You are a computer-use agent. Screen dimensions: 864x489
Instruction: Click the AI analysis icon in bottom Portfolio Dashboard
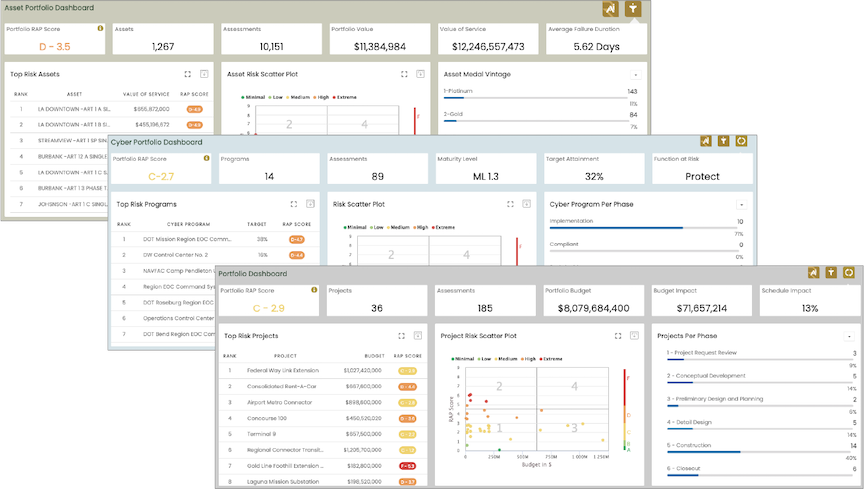tap(814, 272)
